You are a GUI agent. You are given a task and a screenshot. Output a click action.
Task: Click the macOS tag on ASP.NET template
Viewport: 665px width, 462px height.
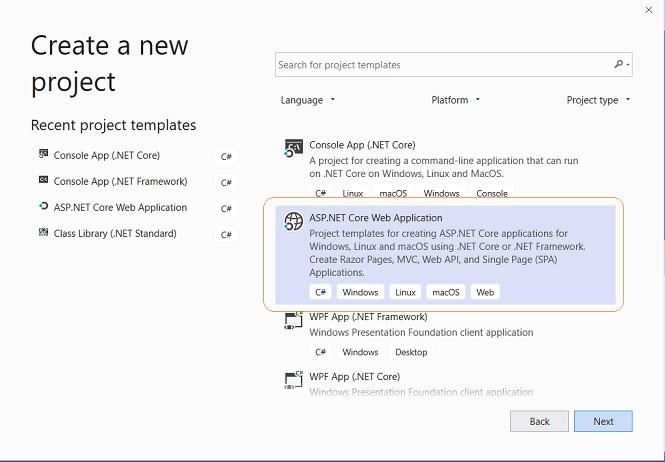pyautogui.click(x=446, y=292)
